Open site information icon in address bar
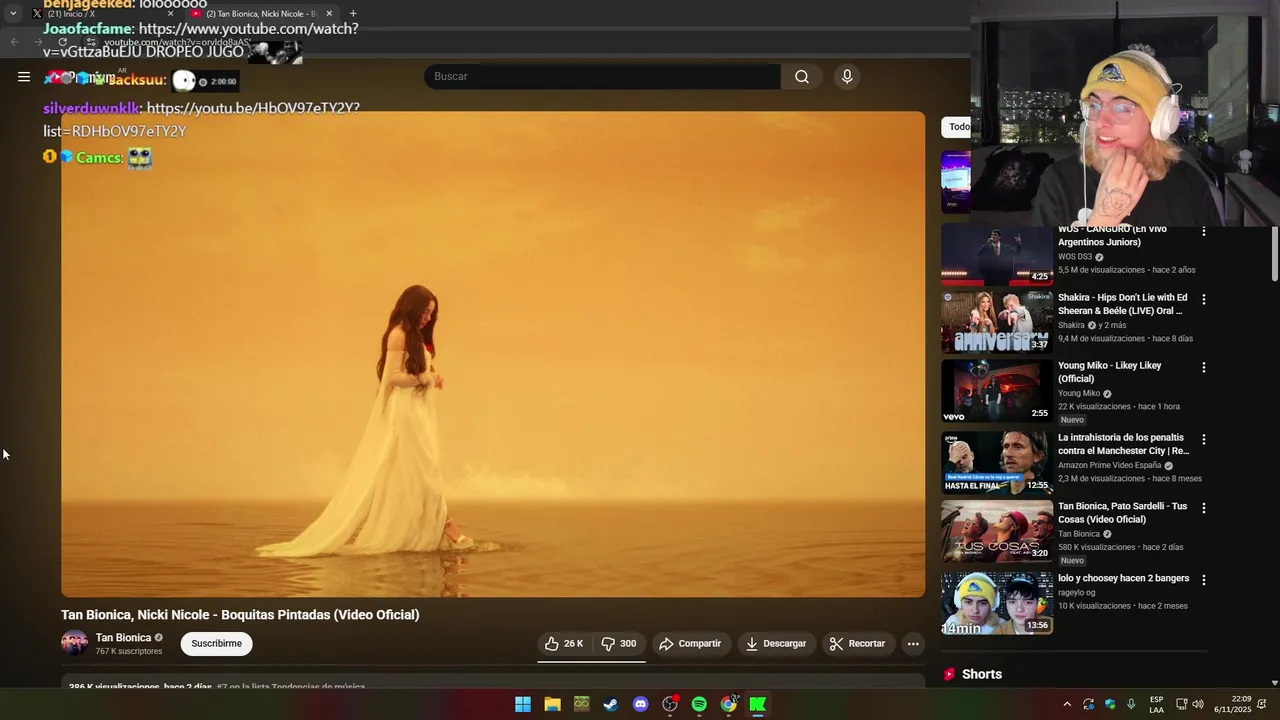This screenshot has height=720, width=1280. (x=91, y=42)
